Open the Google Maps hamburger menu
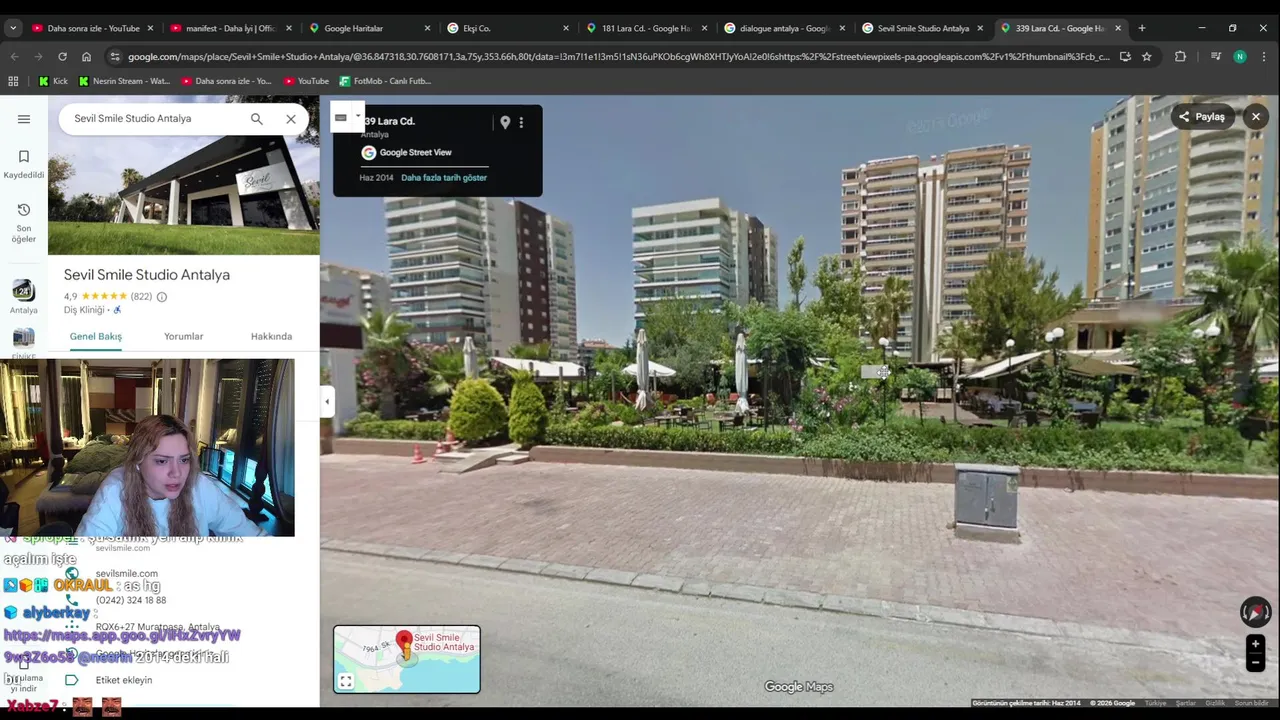 coord(24,119)
